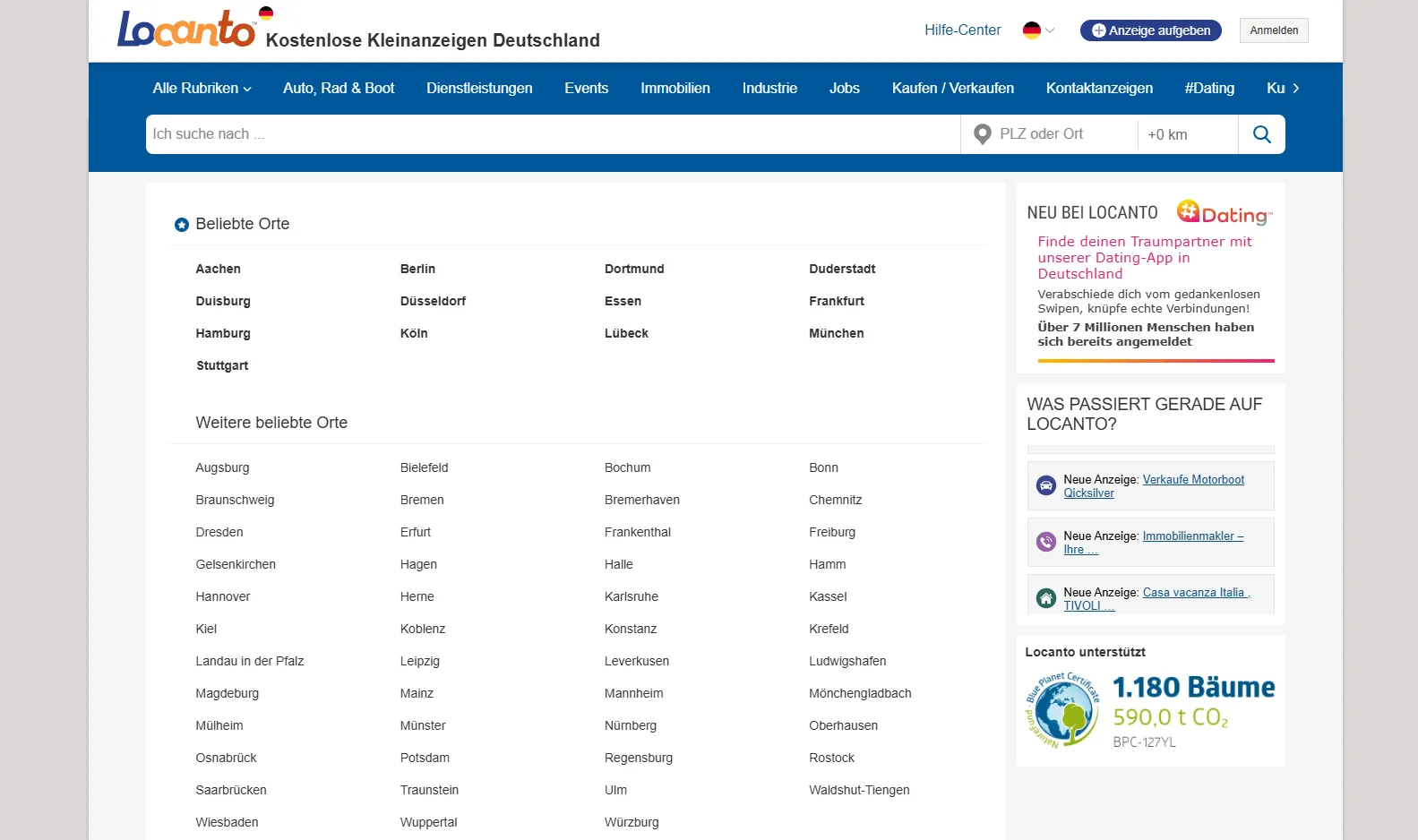Open the Alle Rubriken dropdown
1418x840 pixels.
point(202,88)
